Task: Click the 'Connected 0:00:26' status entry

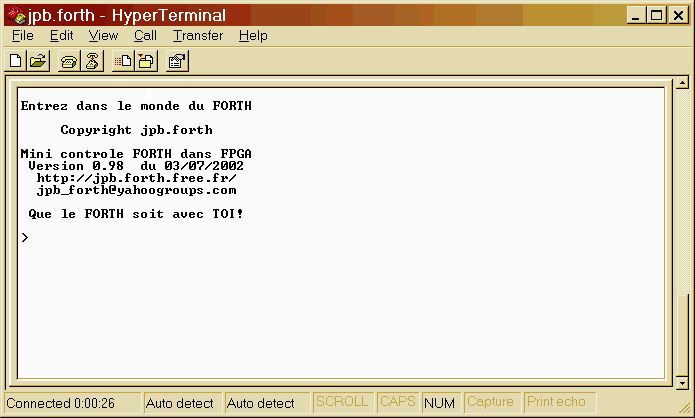Action: [72, 403]
